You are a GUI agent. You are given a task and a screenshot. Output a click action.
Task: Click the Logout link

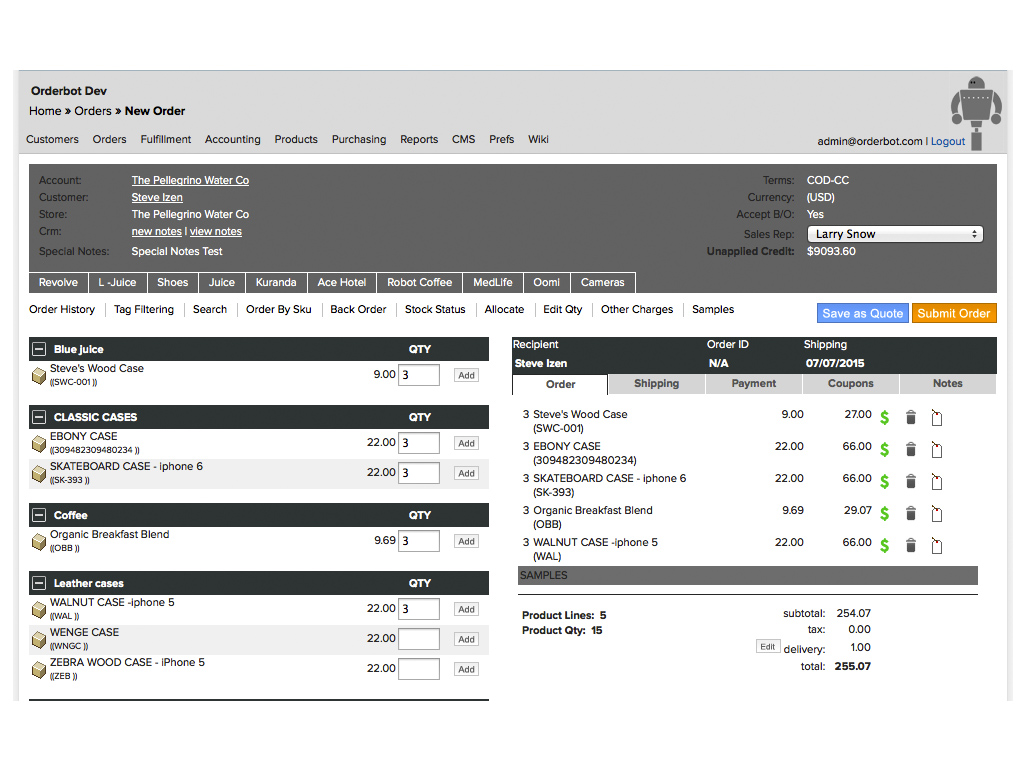pyautogui.click(x=948, y=141)
